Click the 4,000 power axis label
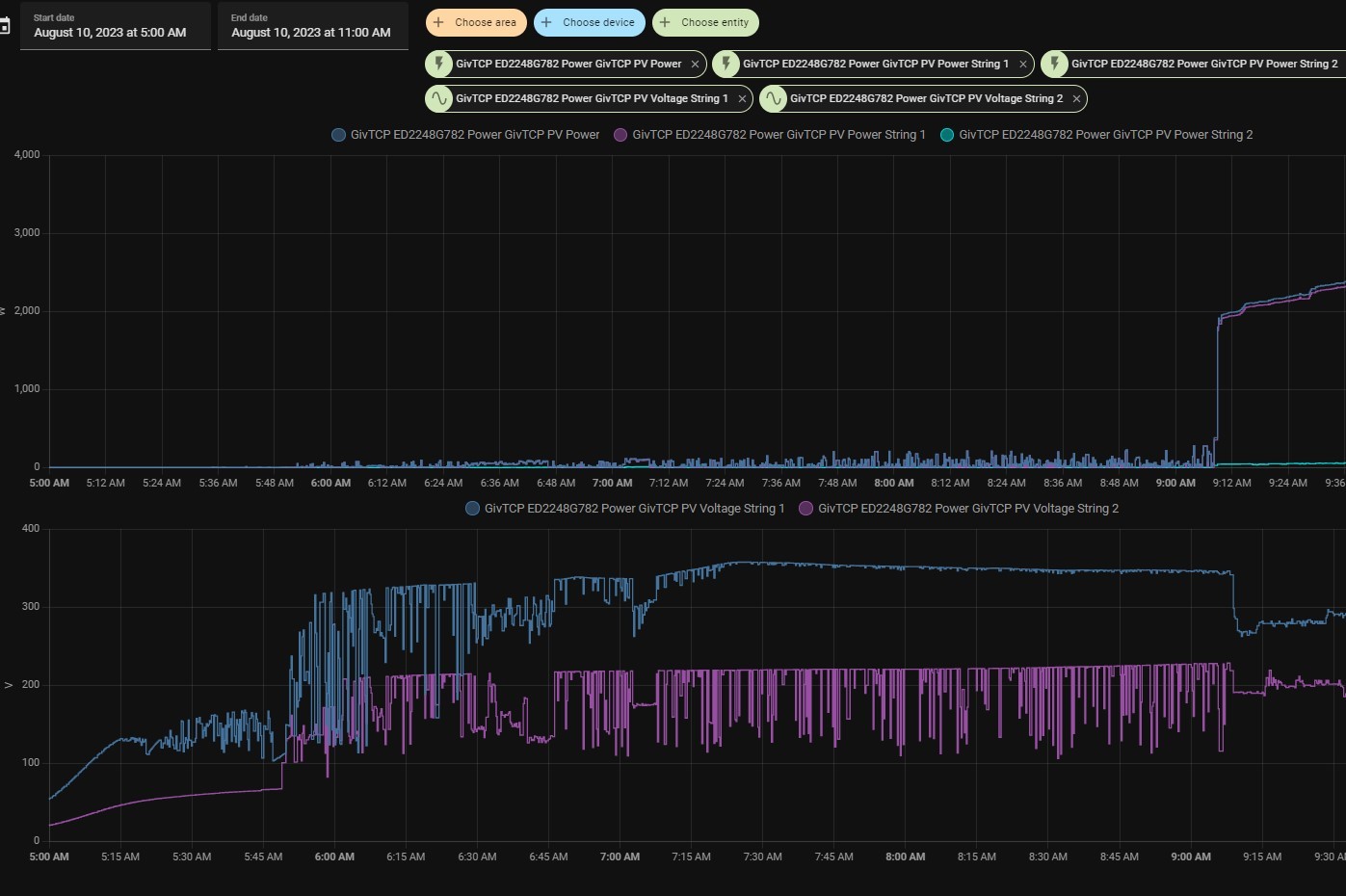 (x=27, y=155)
